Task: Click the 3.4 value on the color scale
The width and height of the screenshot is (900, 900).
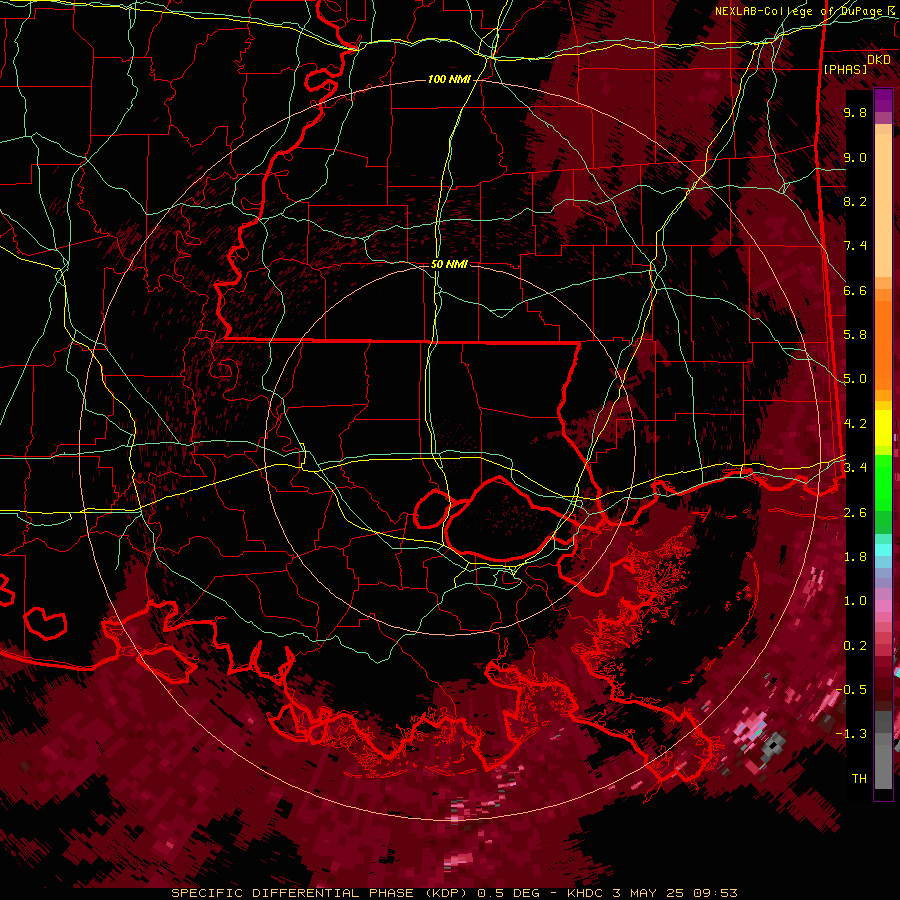Action: [855, 467]
